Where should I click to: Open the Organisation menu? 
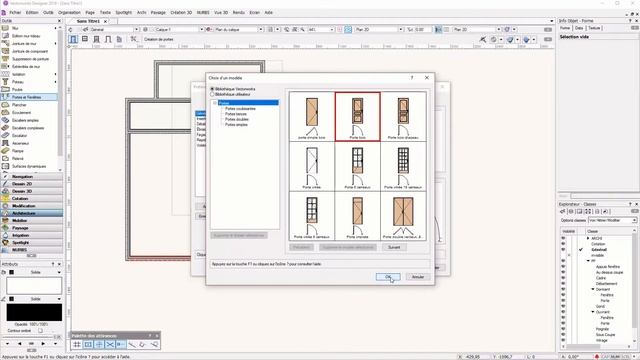click(69, 13)
